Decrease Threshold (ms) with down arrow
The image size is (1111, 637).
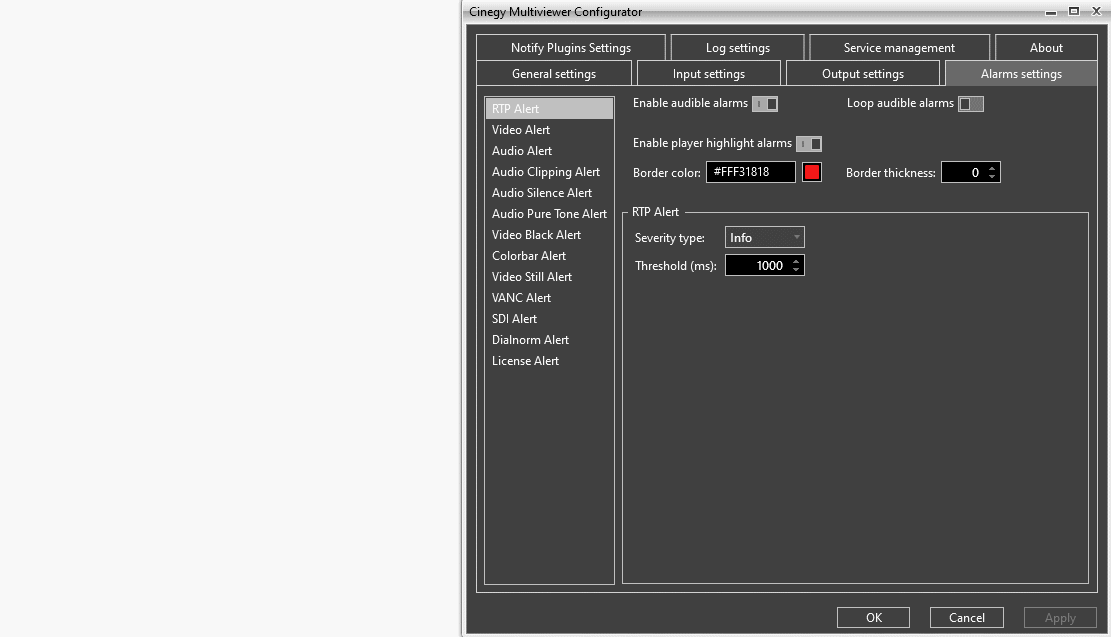pos(796,270)
